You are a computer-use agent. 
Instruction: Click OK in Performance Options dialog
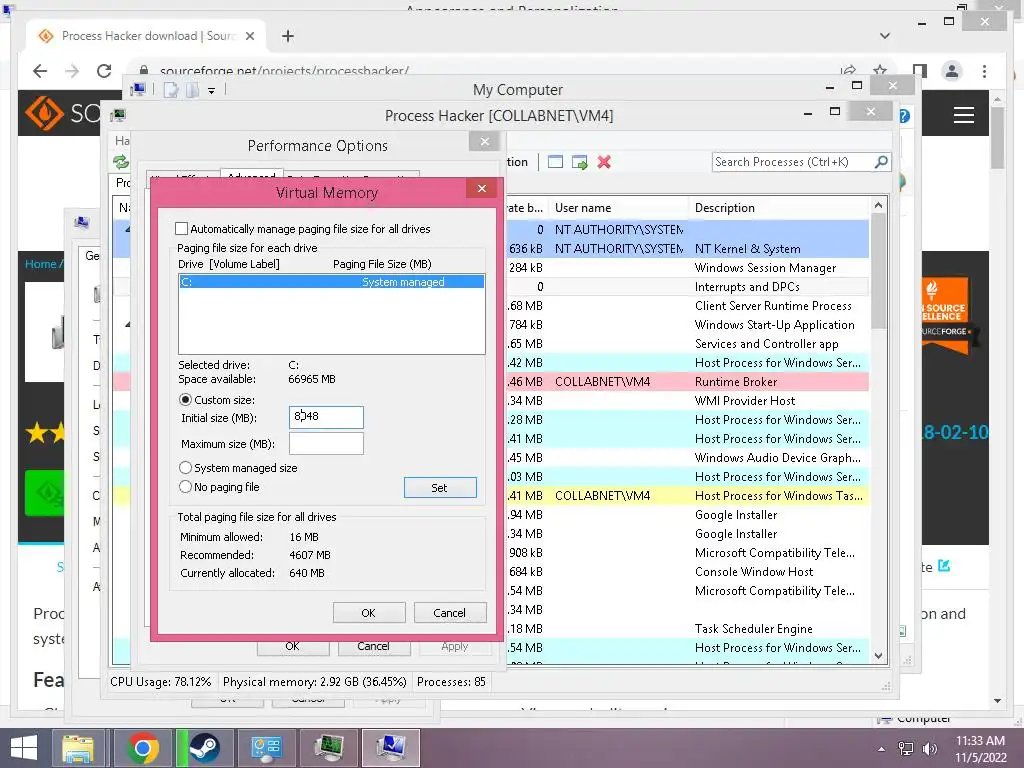coord(293,647)
